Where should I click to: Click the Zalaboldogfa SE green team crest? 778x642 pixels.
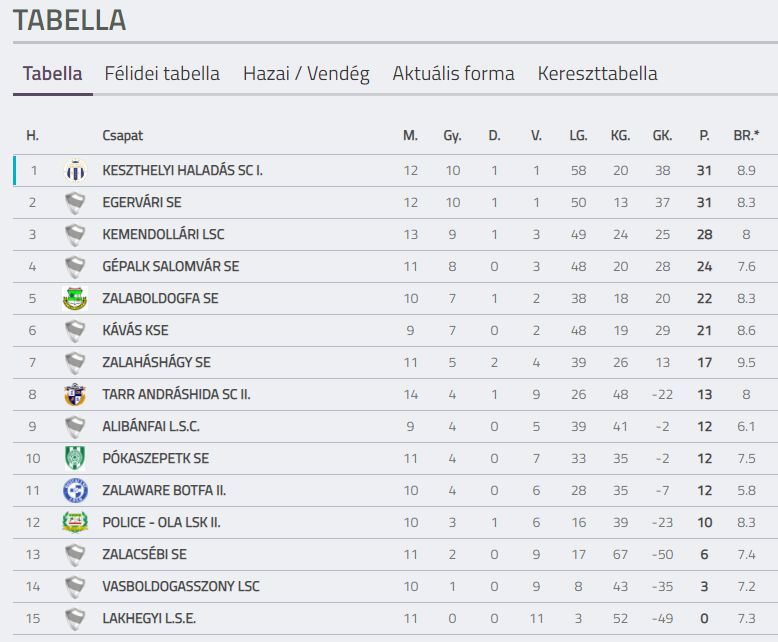(75, 298)
